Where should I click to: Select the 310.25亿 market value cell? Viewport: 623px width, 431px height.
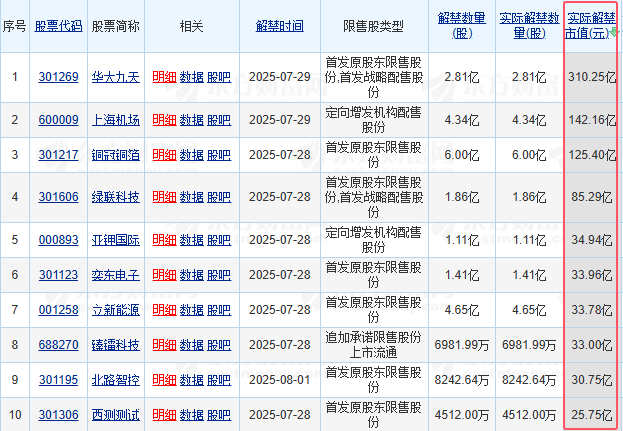coord(592,77)
